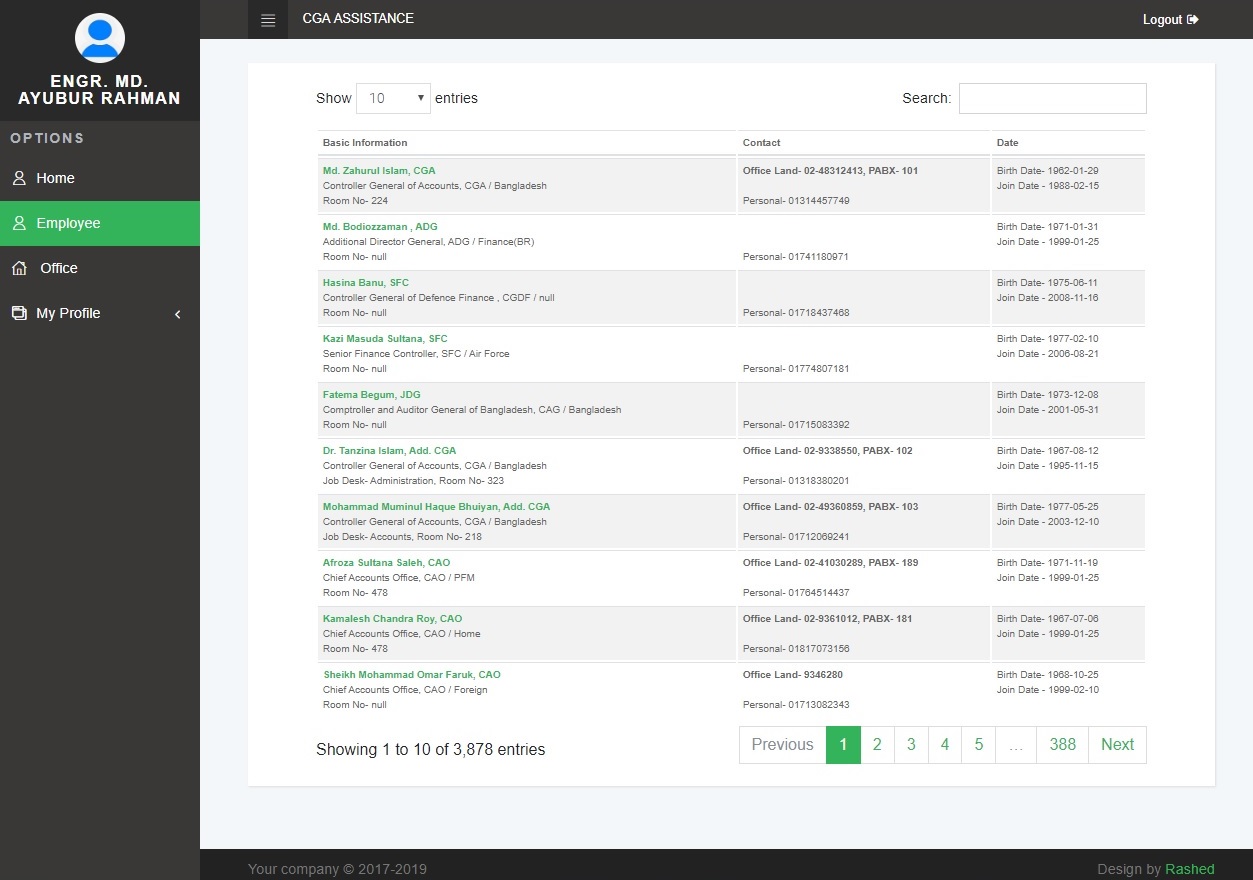Click the Rashed designer link in footer

(1189, 869)
